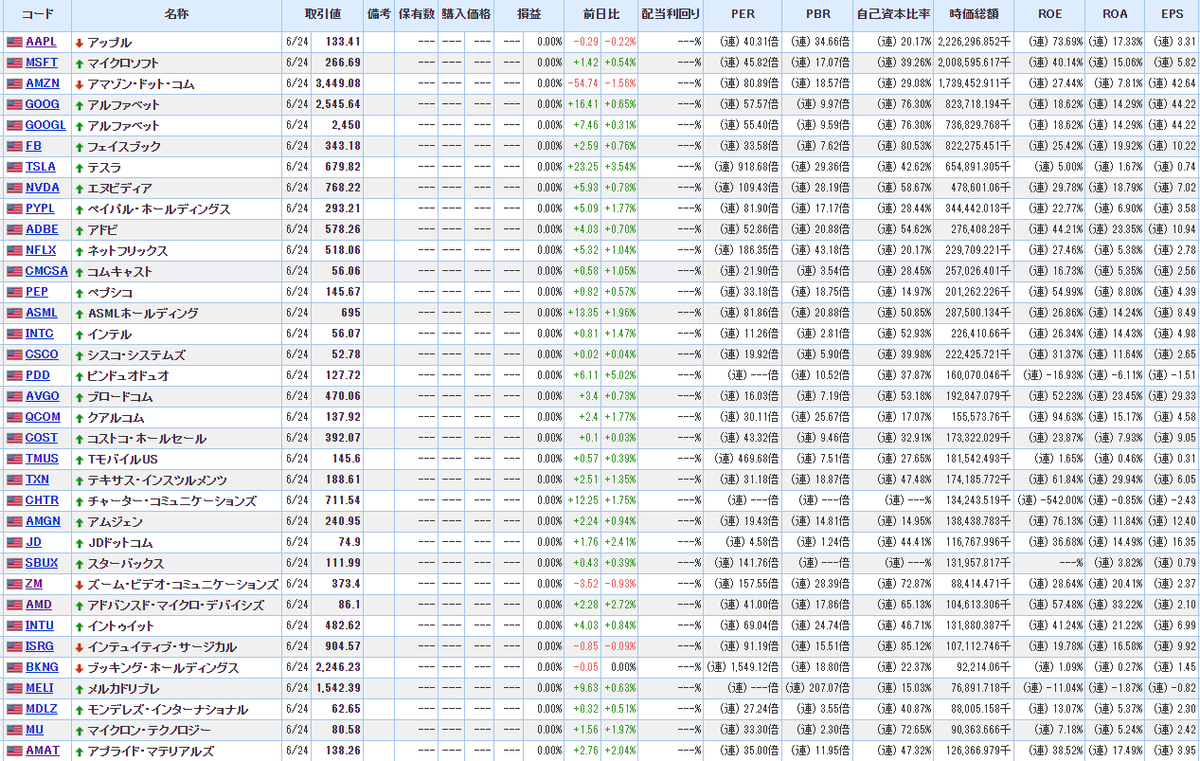
Task: Select the 133.41 price of アップル
Action: click(343, 42)
